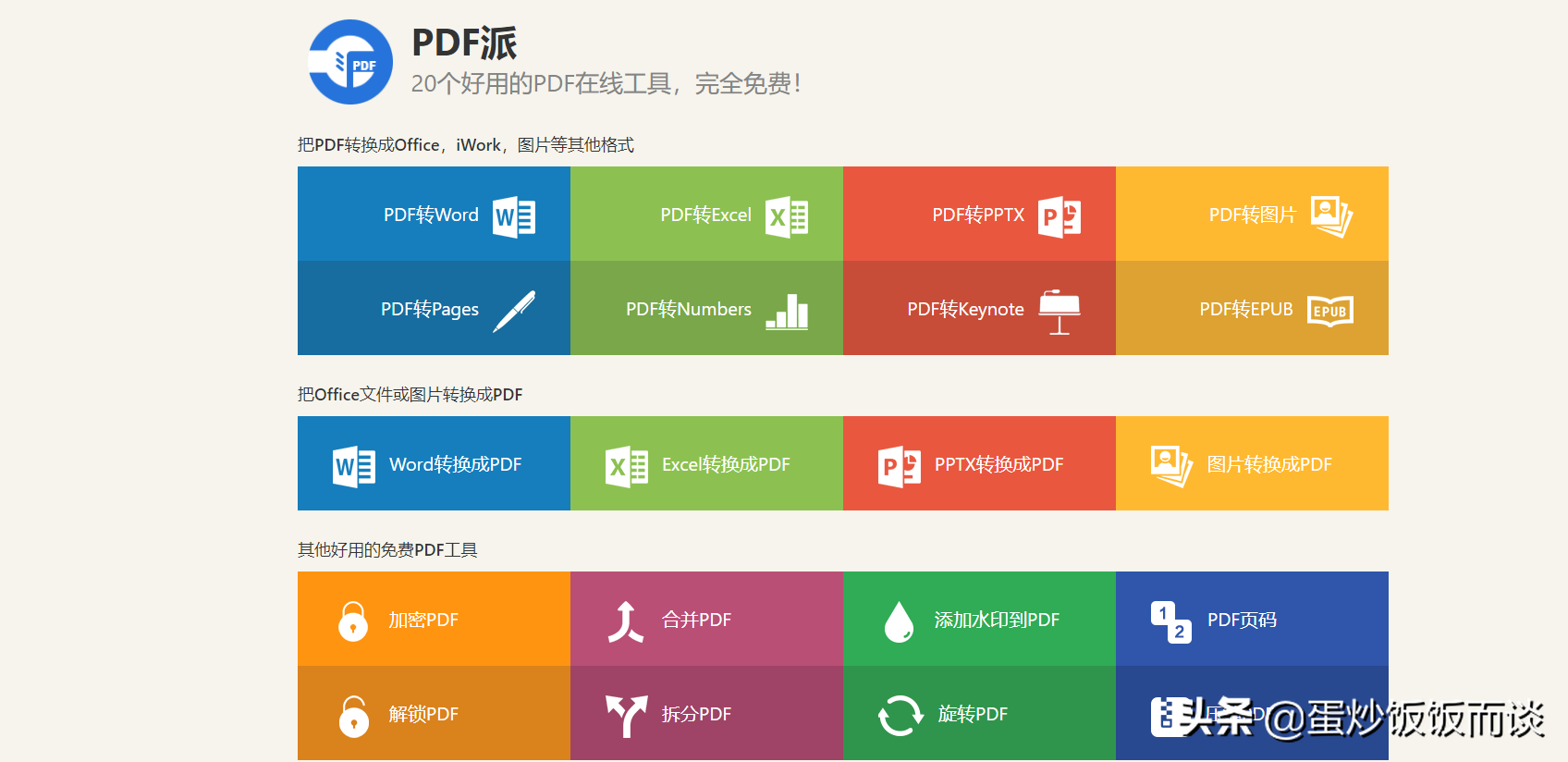Click the water drop icon for 添加水印到PDF
Viewport: 1568px width, 762px height.
coord(899,621)
